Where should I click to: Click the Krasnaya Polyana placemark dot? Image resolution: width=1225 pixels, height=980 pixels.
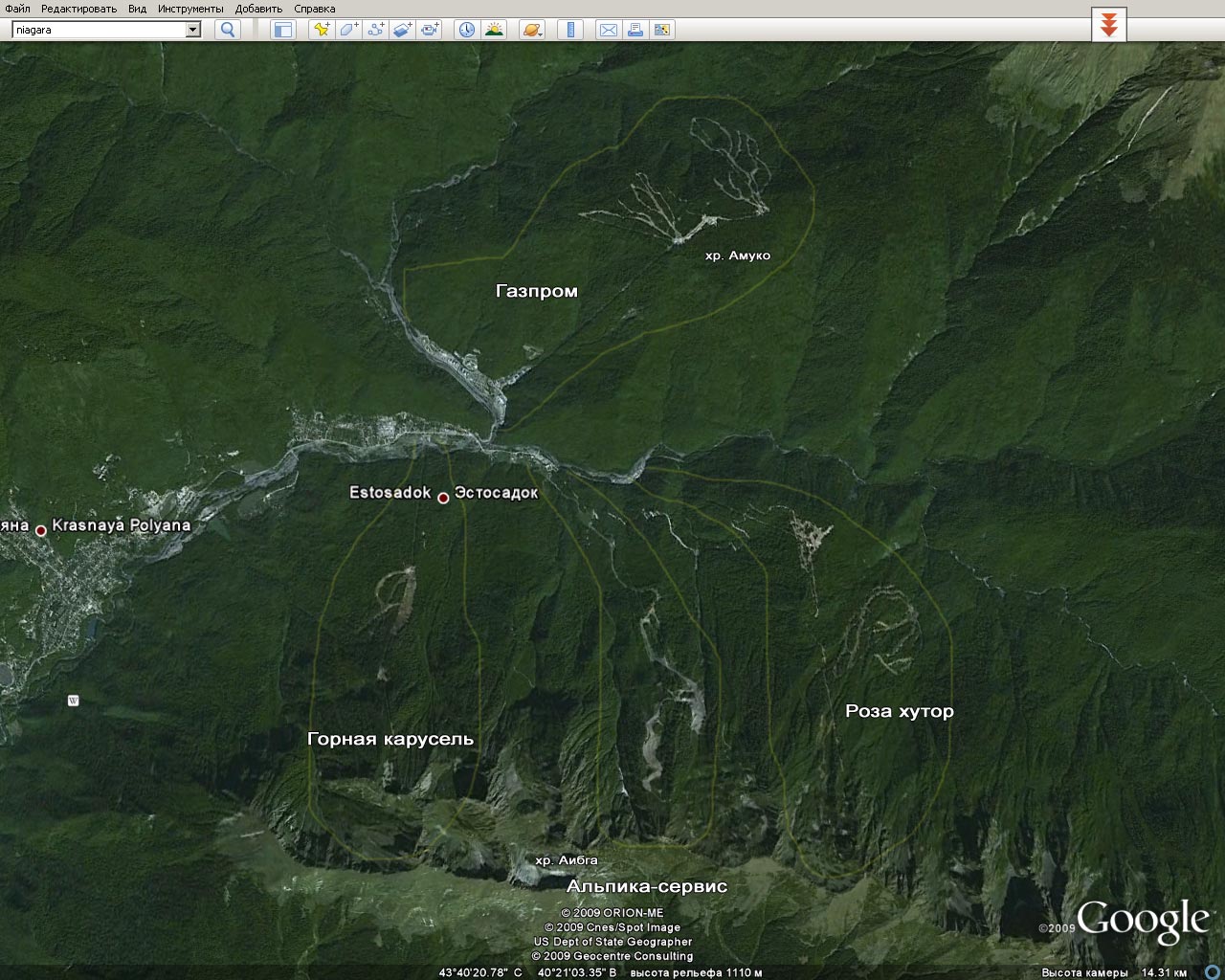tap(41, 530)
